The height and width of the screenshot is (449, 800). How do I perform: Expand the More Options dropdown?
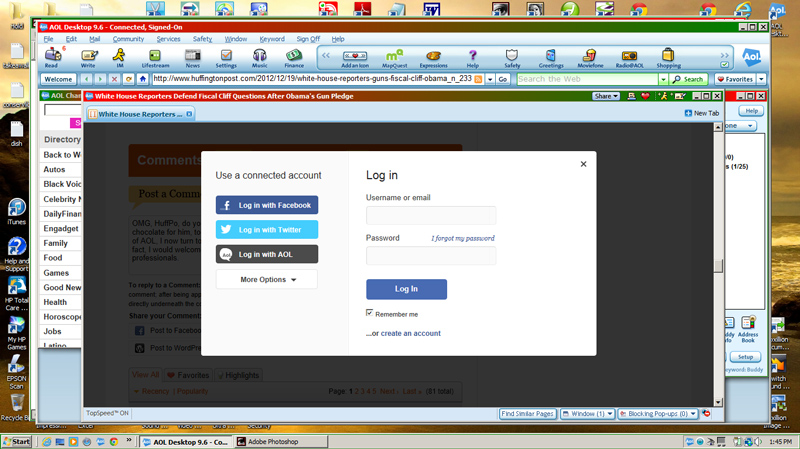(267, 280)
